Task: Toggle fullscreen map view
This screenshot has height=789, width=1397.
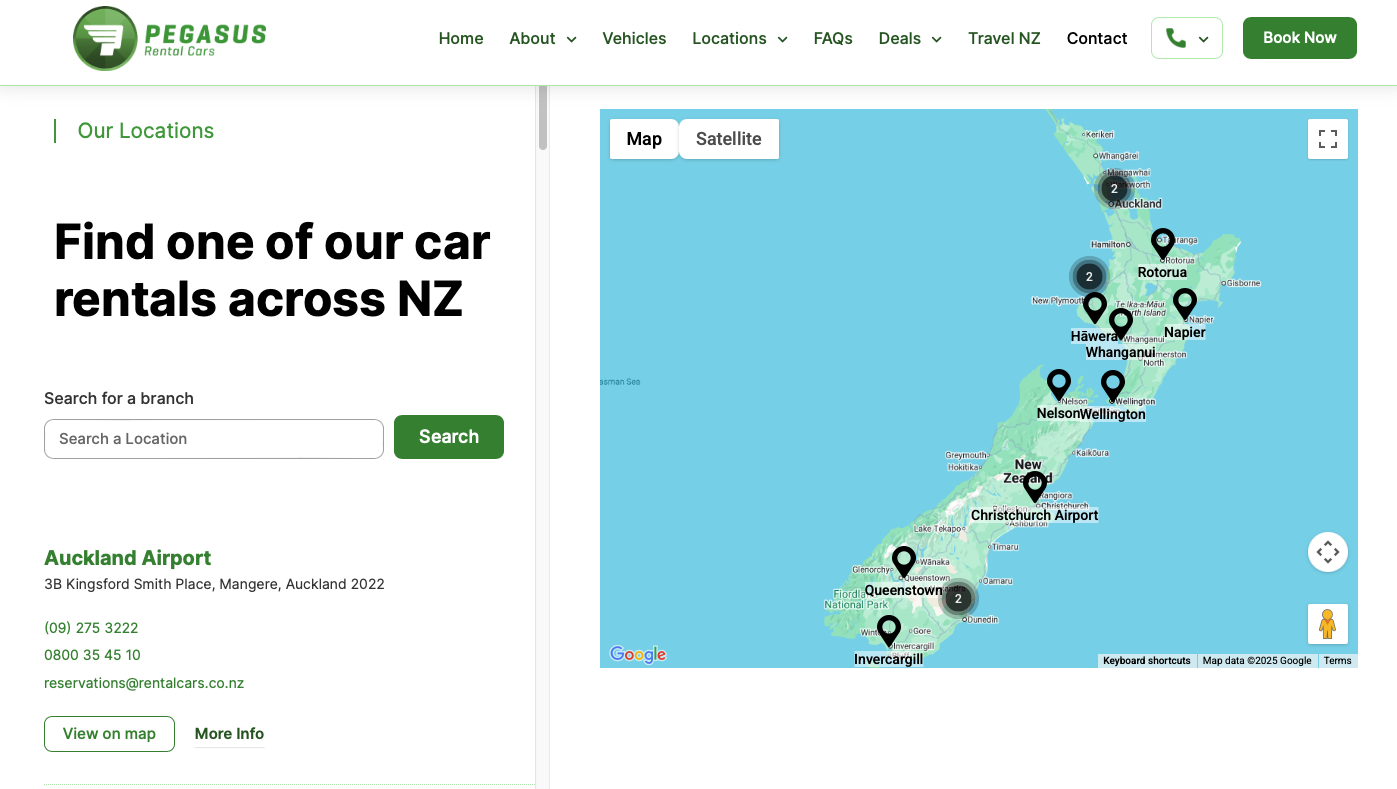Action: [x=1328, y=139]
